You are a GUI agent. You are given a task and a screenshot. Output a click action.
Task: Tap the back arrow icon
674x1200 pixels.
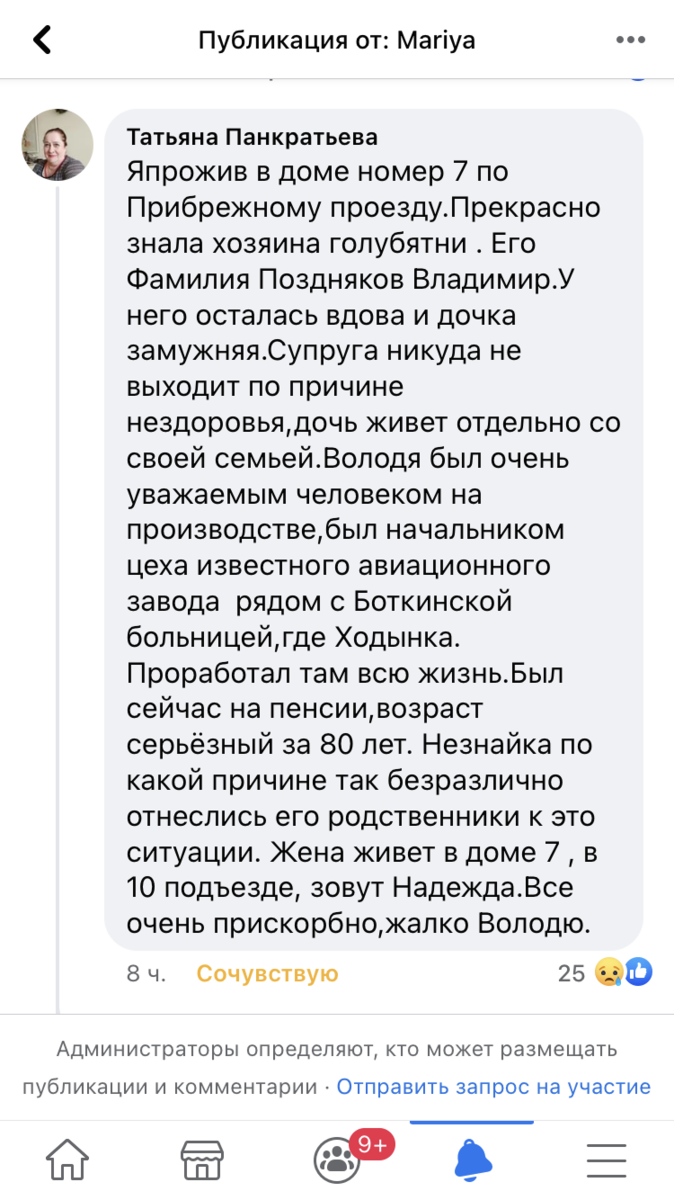42,40
